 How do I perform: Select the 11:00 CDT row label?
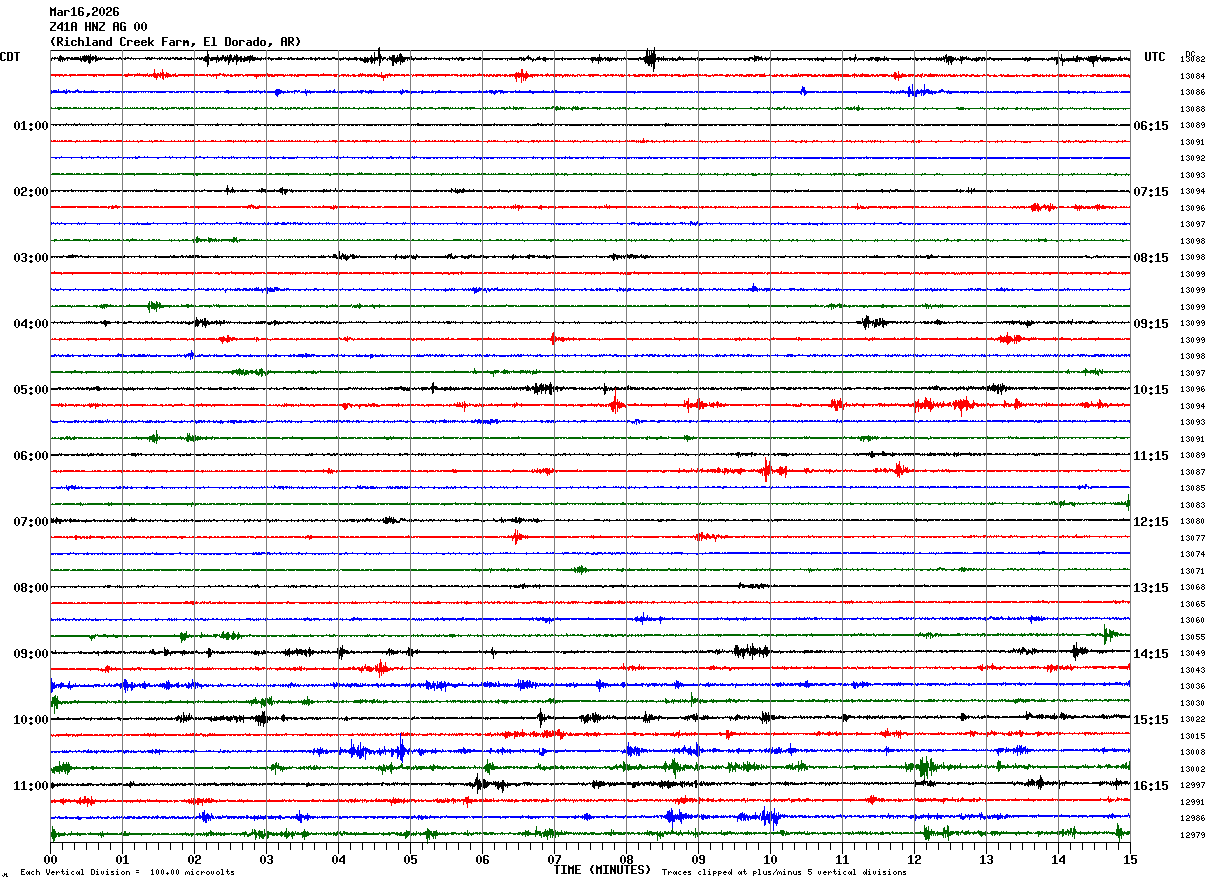pyautogui.click(x=31, y=786)
